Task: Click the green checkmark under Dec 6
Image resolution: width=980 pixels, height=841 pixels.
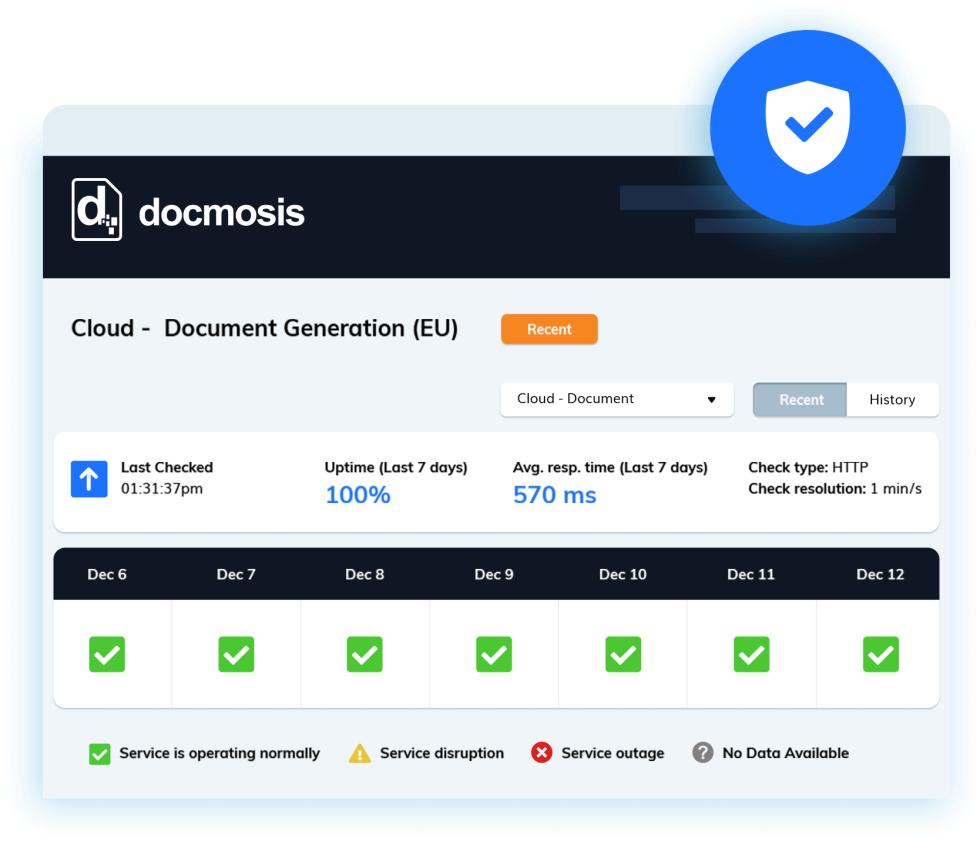Action: 107,654
